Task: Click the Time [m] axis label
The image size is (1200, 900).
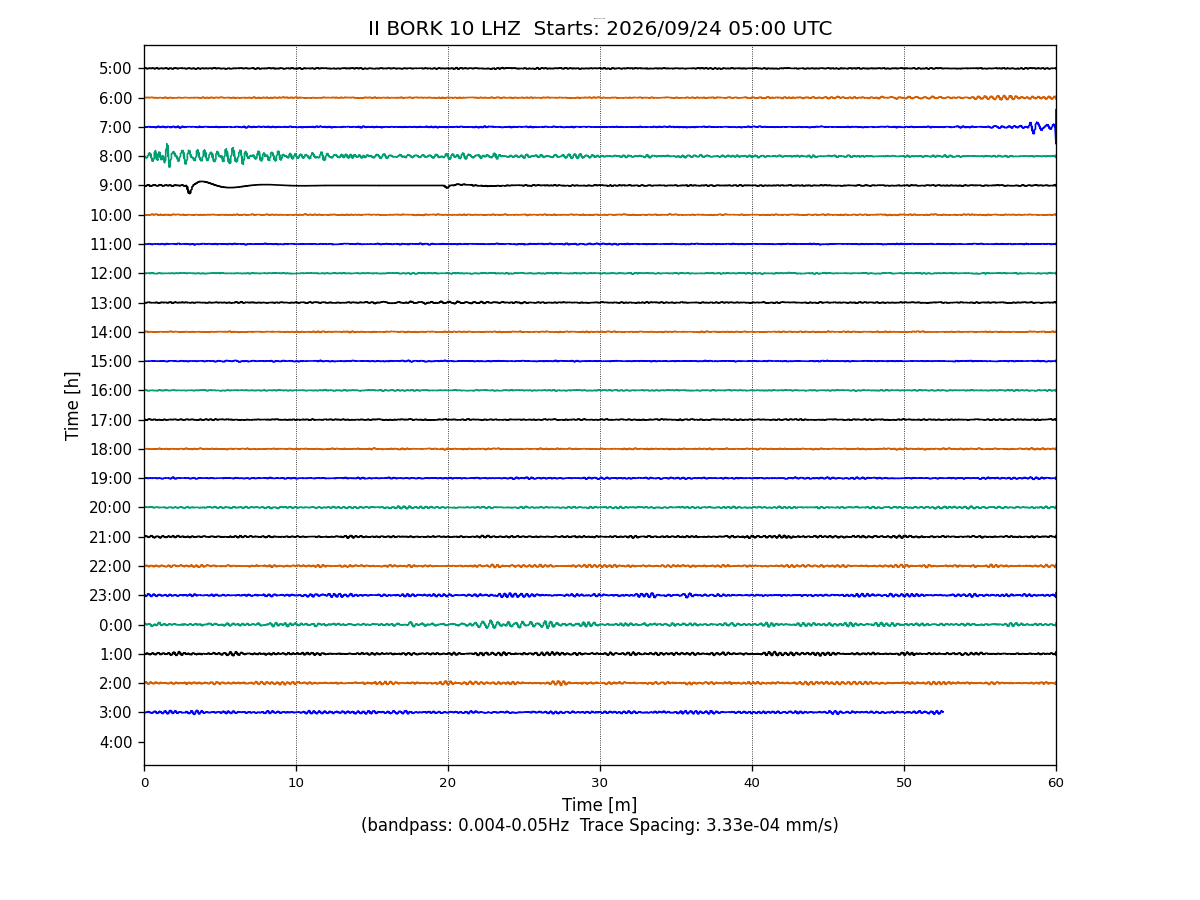Action: (599, 805)
